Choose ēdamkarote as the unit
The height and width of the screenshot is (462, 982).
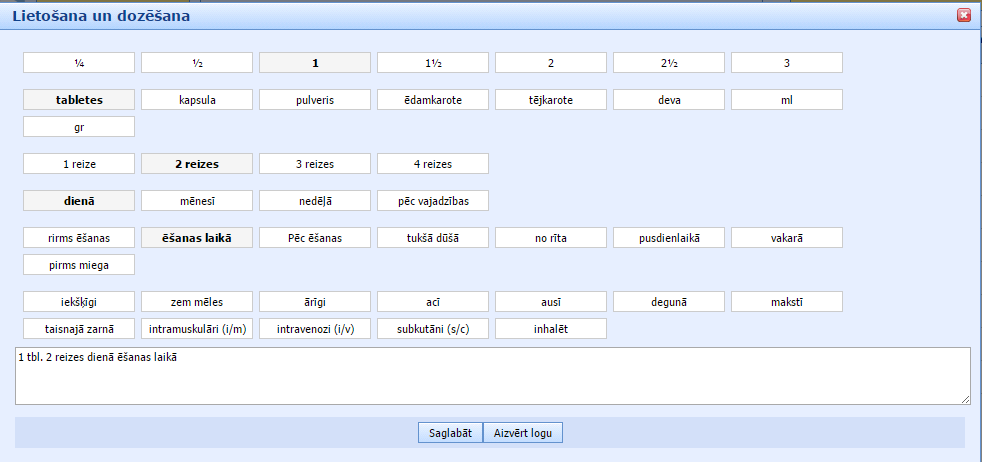[433, 100]
